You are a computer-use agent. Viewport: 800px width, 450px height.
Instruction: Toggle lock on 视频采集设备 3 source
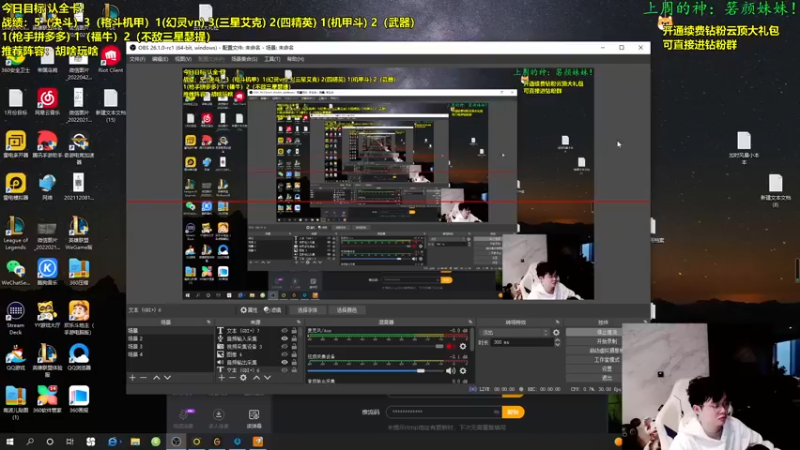[x=294, y=346]
